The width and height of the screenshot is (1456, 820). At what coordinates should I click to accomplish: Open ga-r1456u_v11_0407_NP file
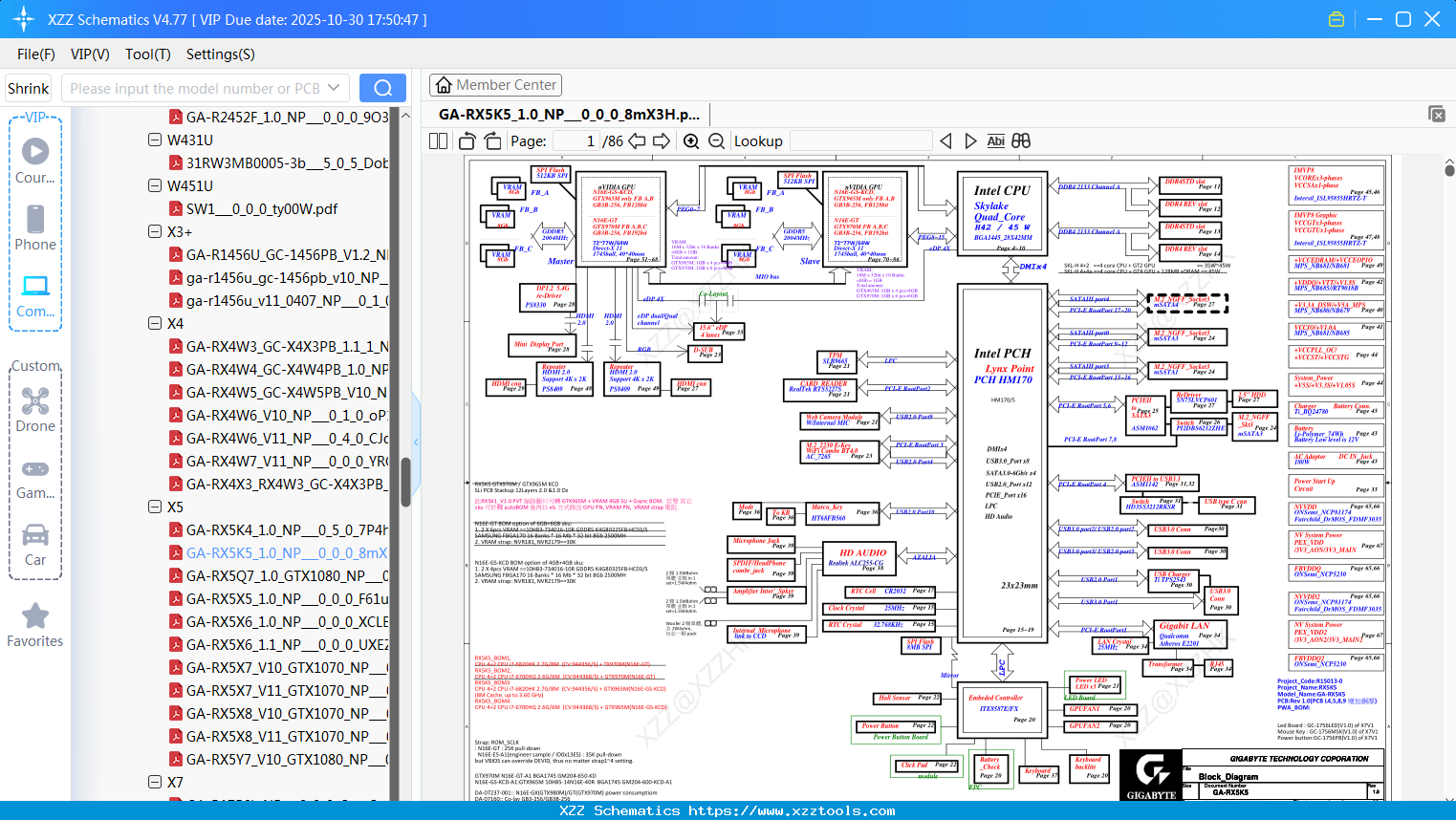(x=287, y=300)
